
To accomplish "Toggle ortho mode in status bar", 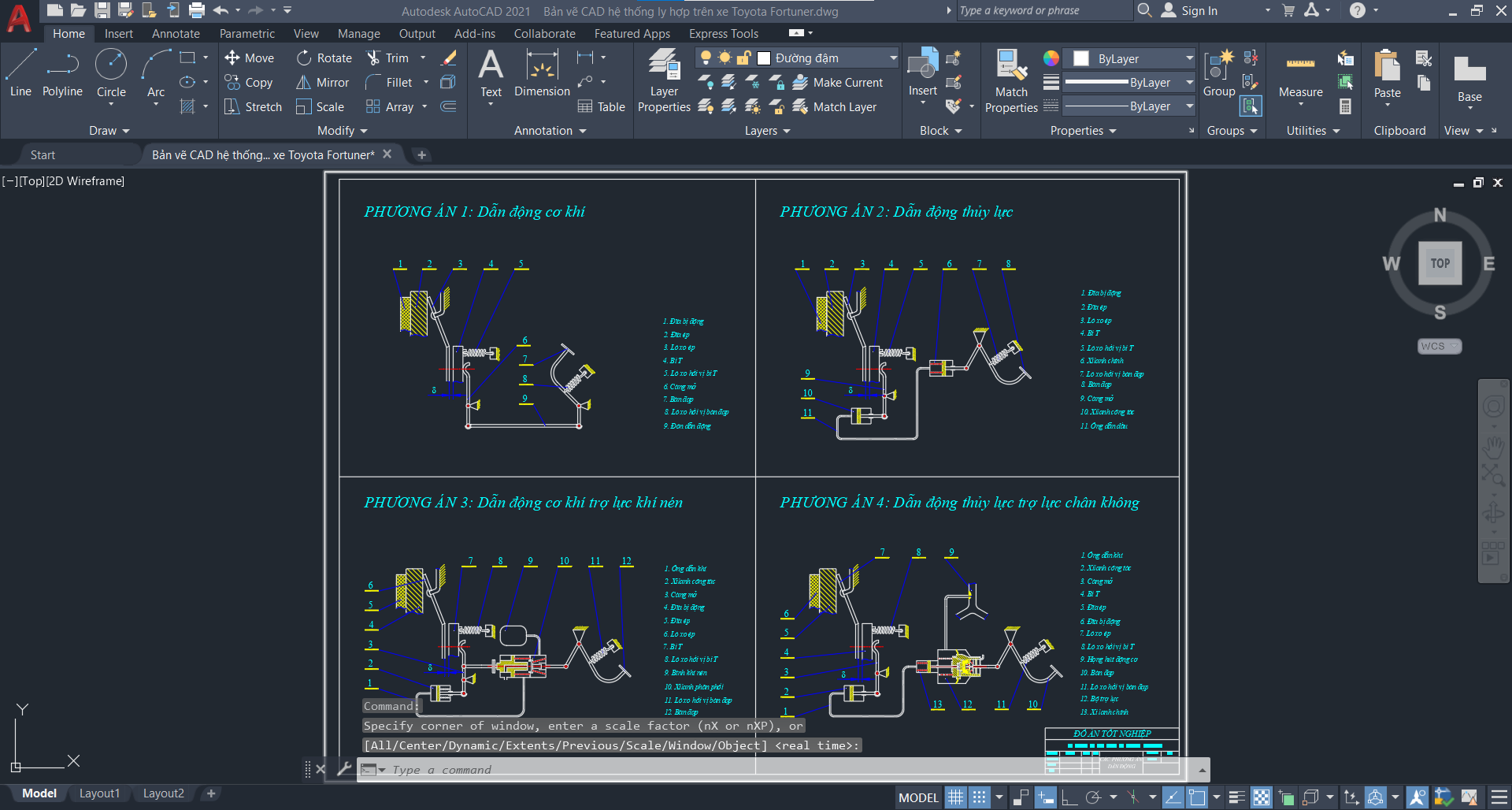I will 1069,797.
